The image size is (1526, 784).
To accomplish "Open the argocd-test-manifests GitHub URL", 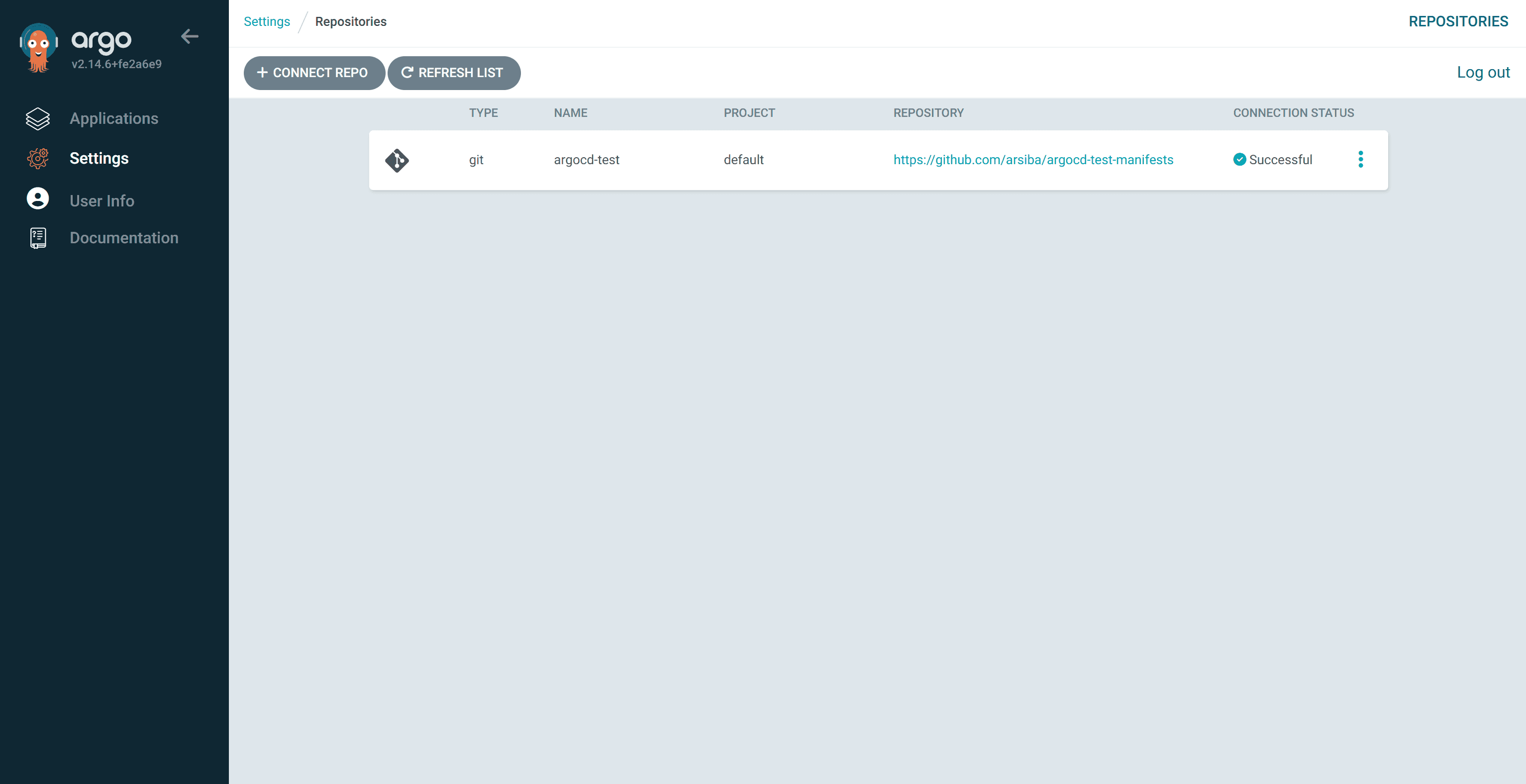I will click(x=1033, y=160).
